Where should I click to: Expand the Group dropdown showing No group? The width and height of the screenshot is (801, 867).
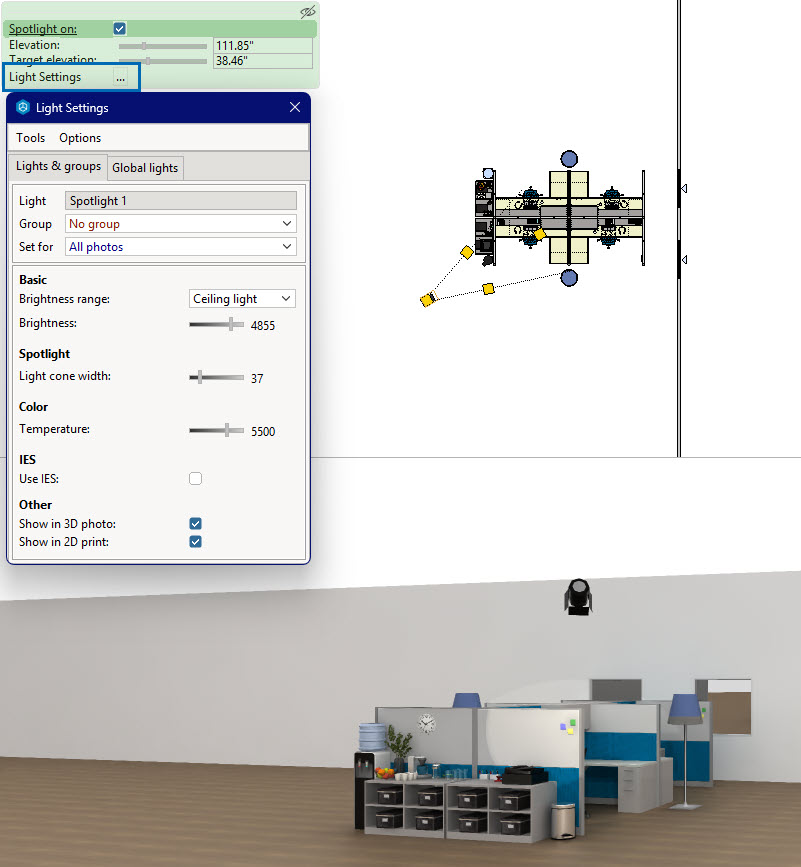click(181, 224)
